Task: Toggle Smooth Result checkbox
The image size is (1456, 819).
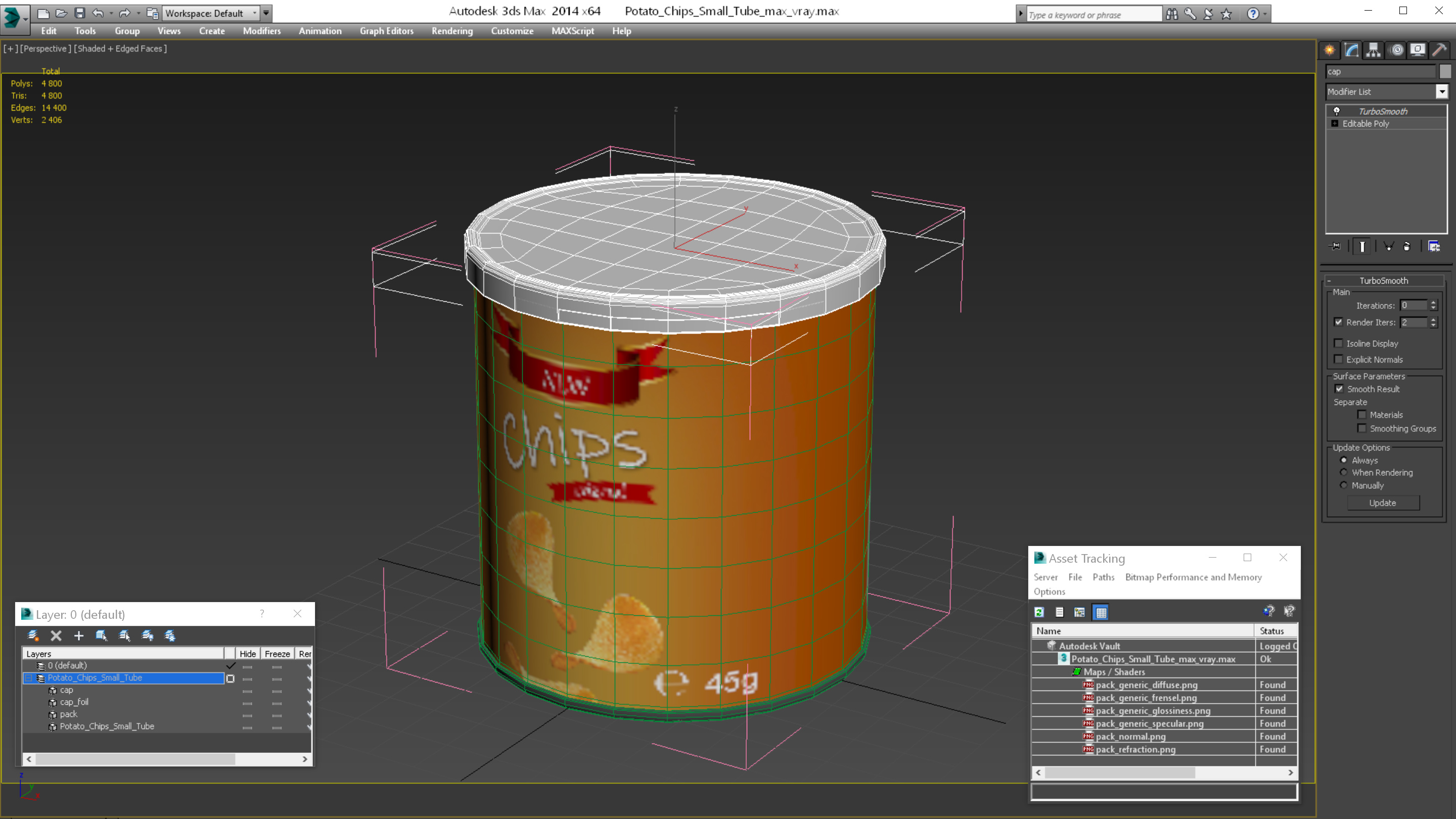Action: tap(1339, 389)
